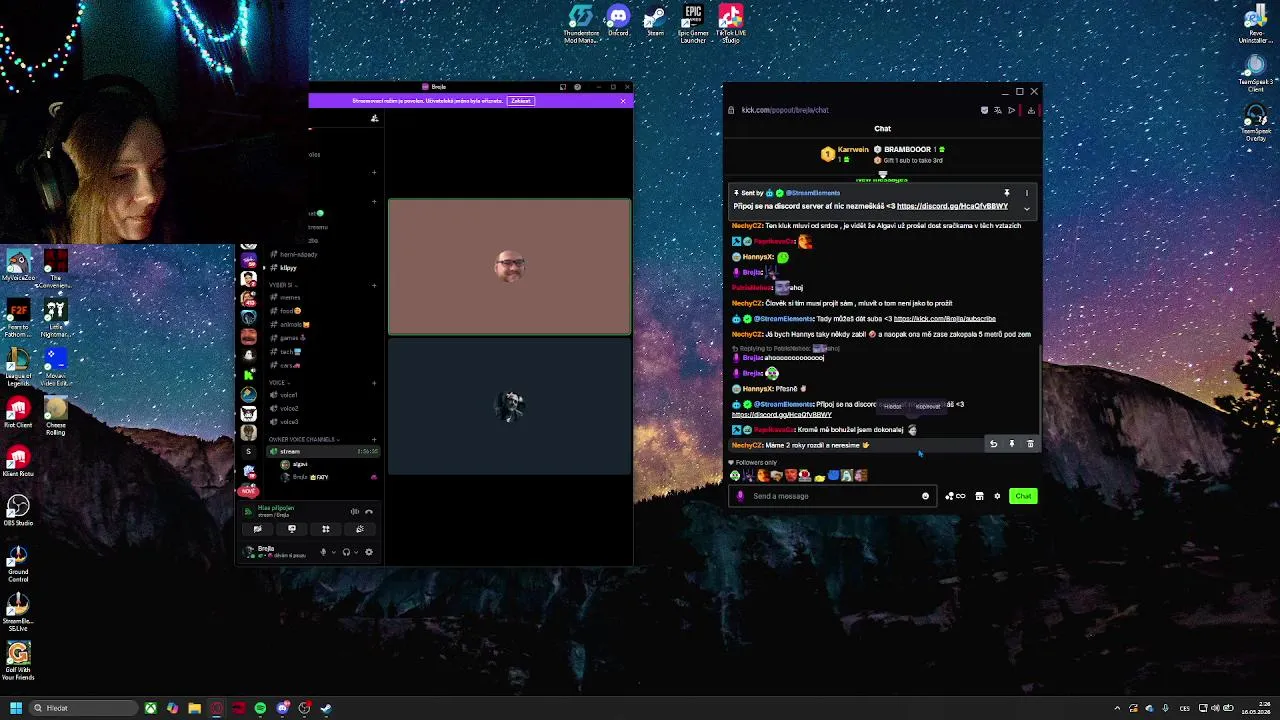Screen dimensions: 1280x720
Task: Open Golf With Your Friends shortcut
Action: click(x=18, y=661)
